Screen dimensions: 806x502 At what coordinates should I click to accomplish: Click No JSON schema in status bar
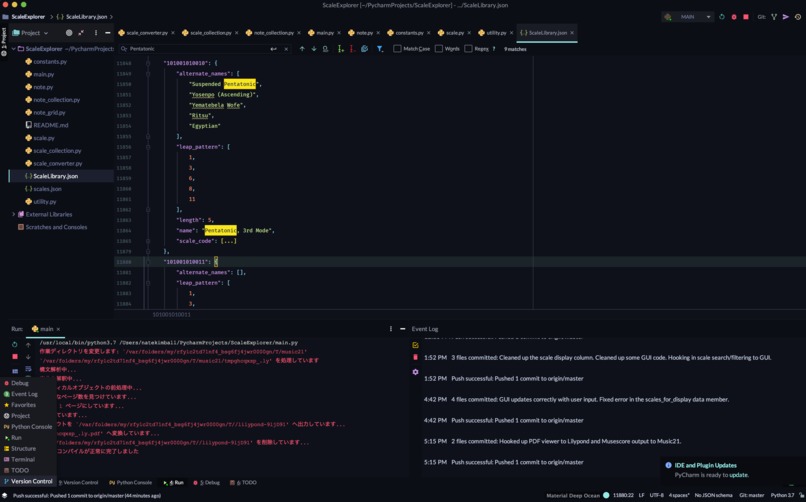(x=713, y=495)
